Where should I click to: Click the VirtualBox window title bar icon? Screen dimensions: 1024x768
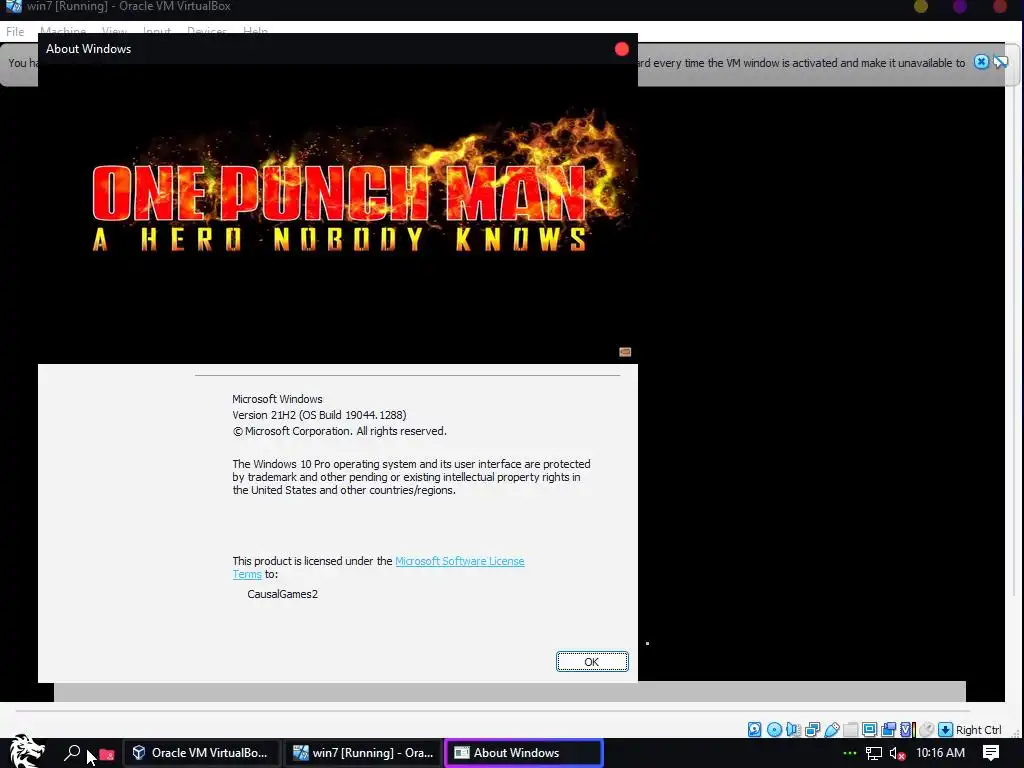click(13, 6)
